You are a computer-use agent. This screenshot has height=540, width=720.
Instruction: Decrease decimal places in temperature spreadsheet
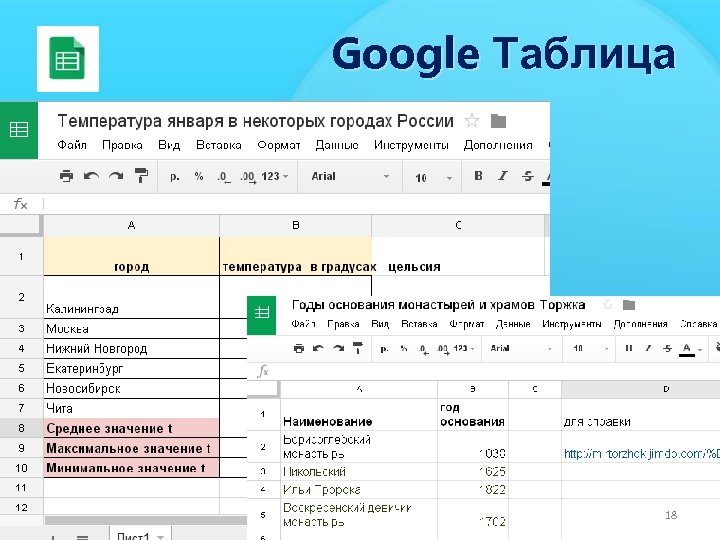(x=224, y=177)
